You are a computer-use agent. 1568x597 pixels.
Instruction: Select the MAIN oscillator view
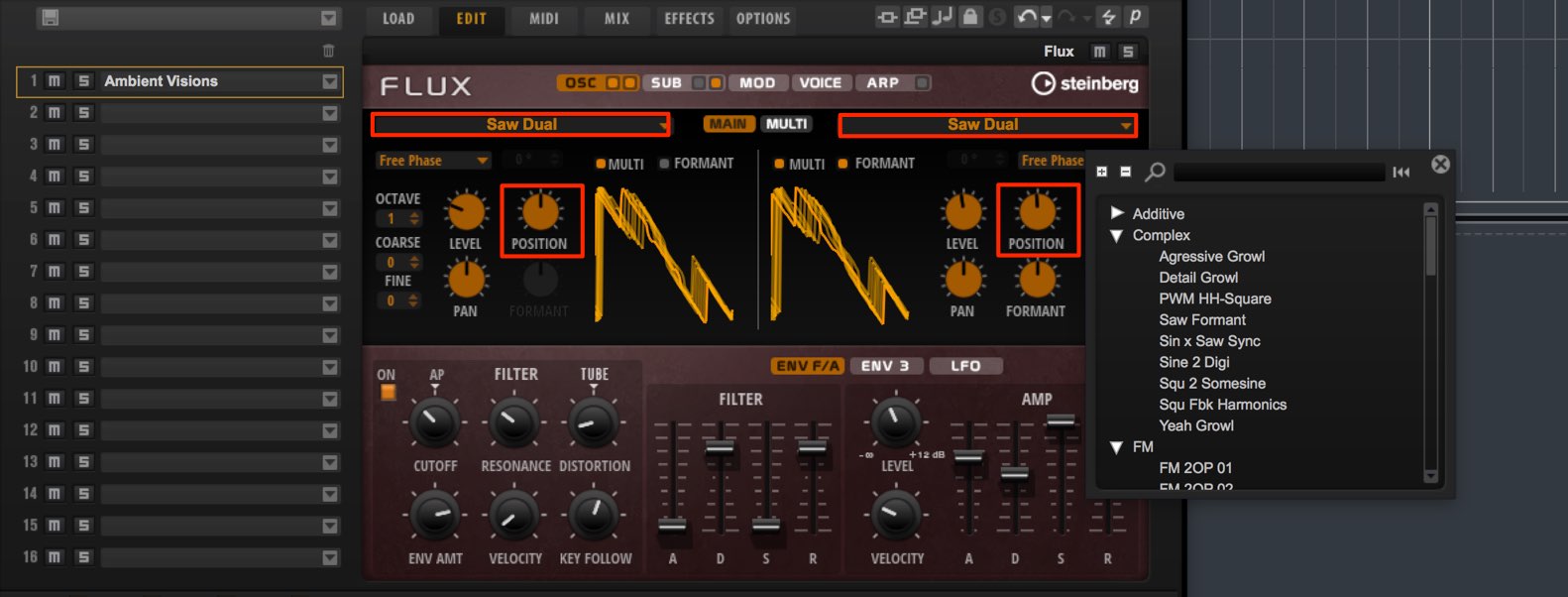(728, 124)
